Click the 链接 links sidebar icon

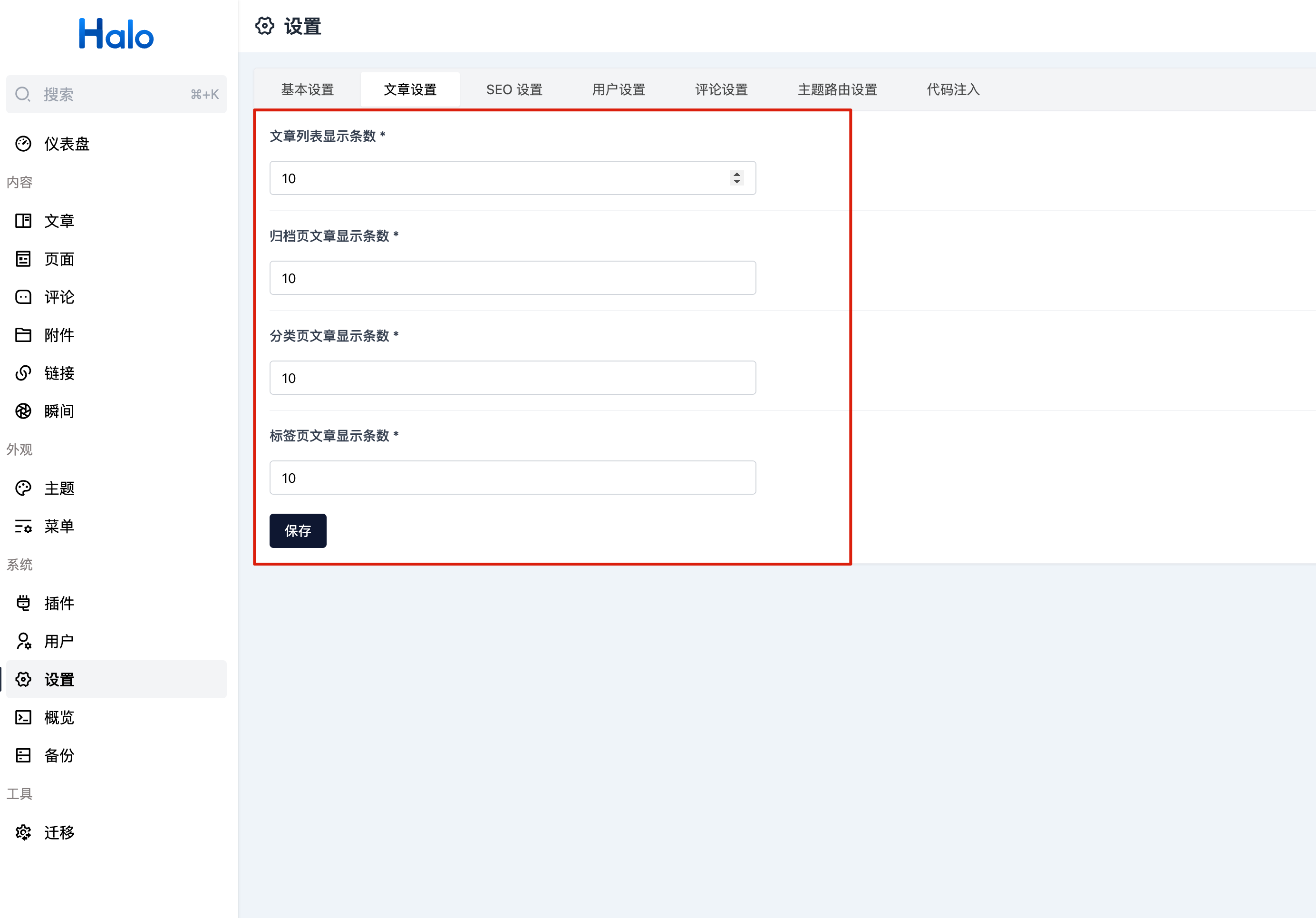click(x=23, y=373)
